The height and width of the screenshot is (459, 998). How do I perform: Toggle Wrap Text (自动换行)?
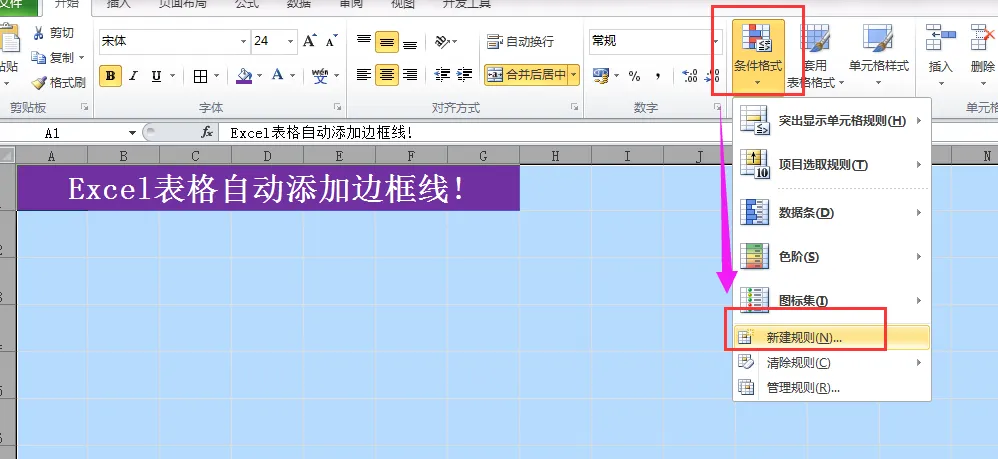pyautogui.click(x=521, y=41)
